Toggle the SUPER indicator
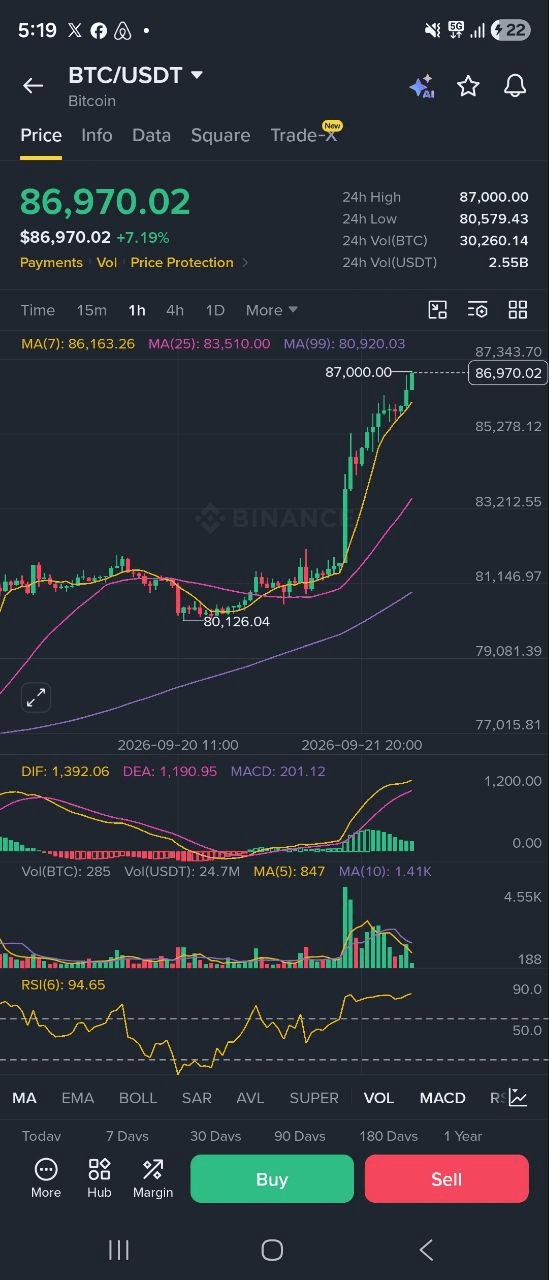549x1280 pixels. tap(314, 1098)
